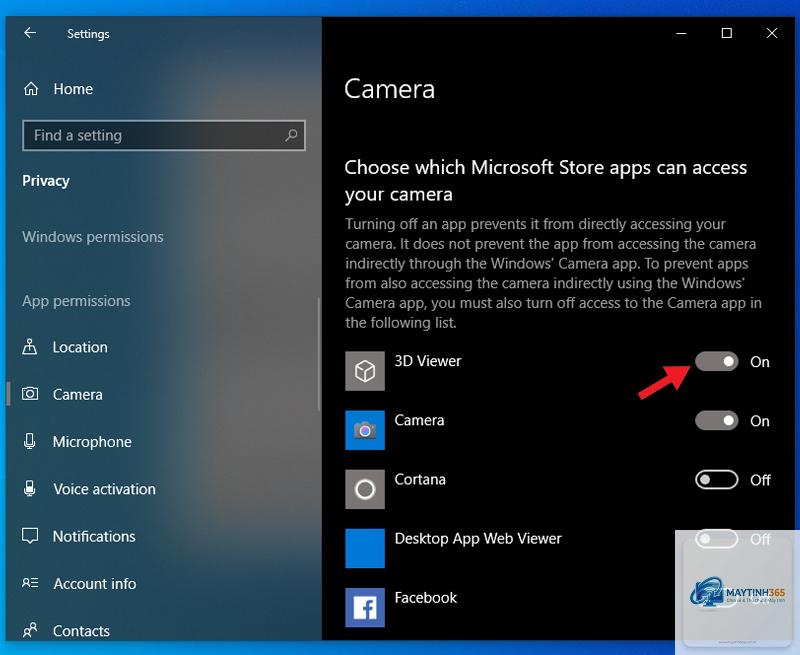Click the Cortana app name
The width and height of the screenshot is (800, 655).
coord(420,480)
